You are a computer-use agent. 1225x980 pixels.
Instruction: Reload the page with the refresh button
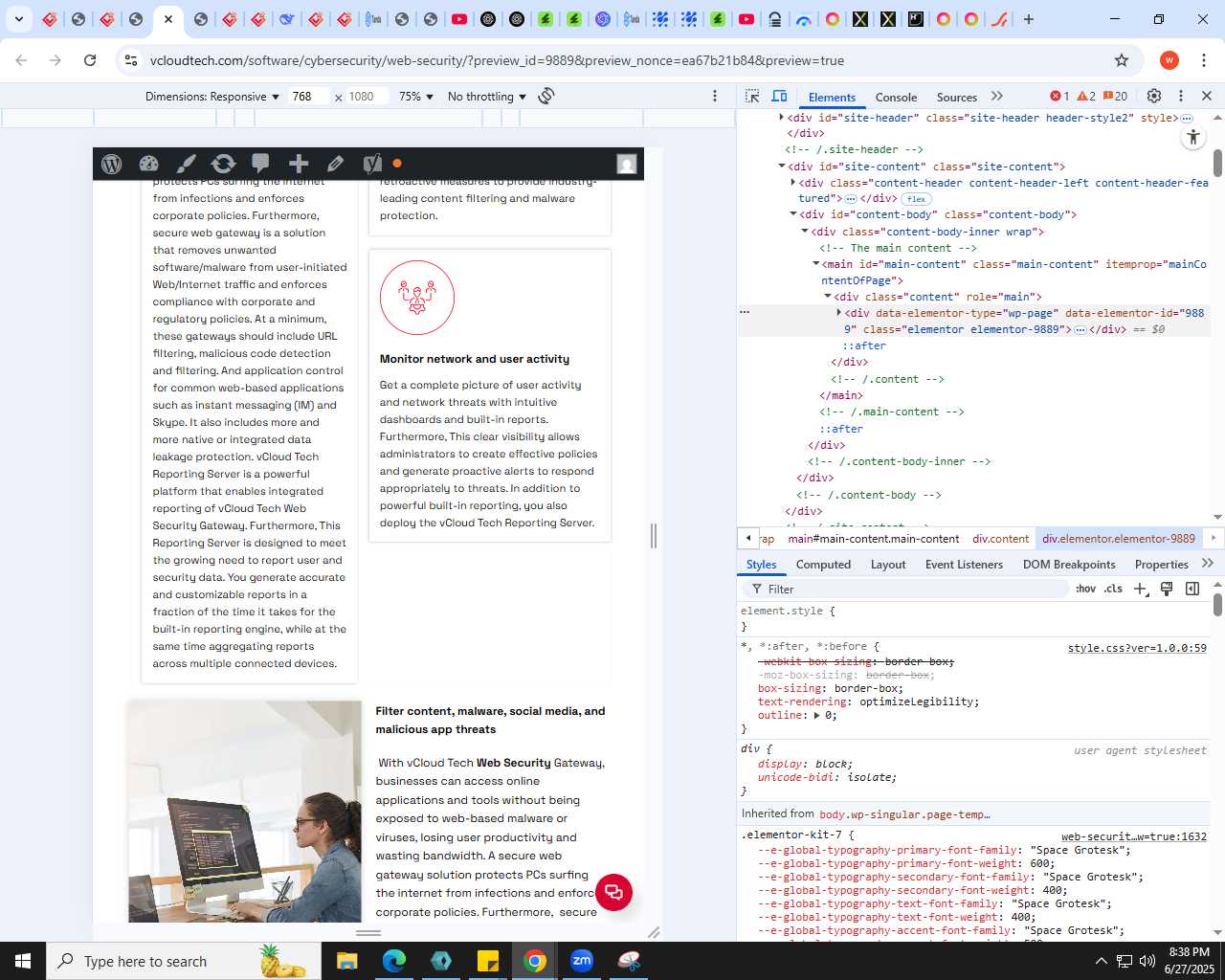(x=90, y=60)
